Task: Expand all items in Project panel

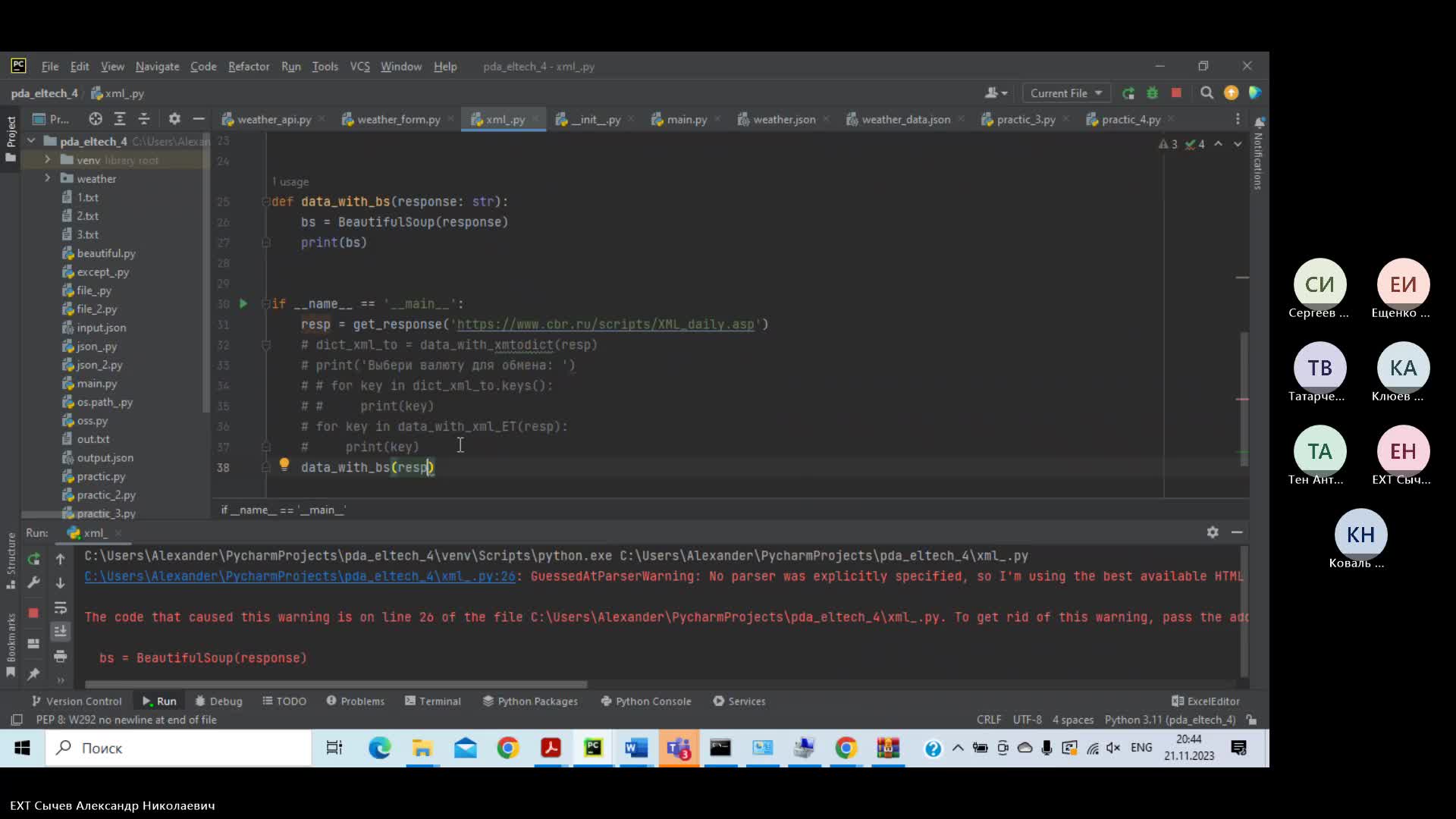Action: coord(120,119)
